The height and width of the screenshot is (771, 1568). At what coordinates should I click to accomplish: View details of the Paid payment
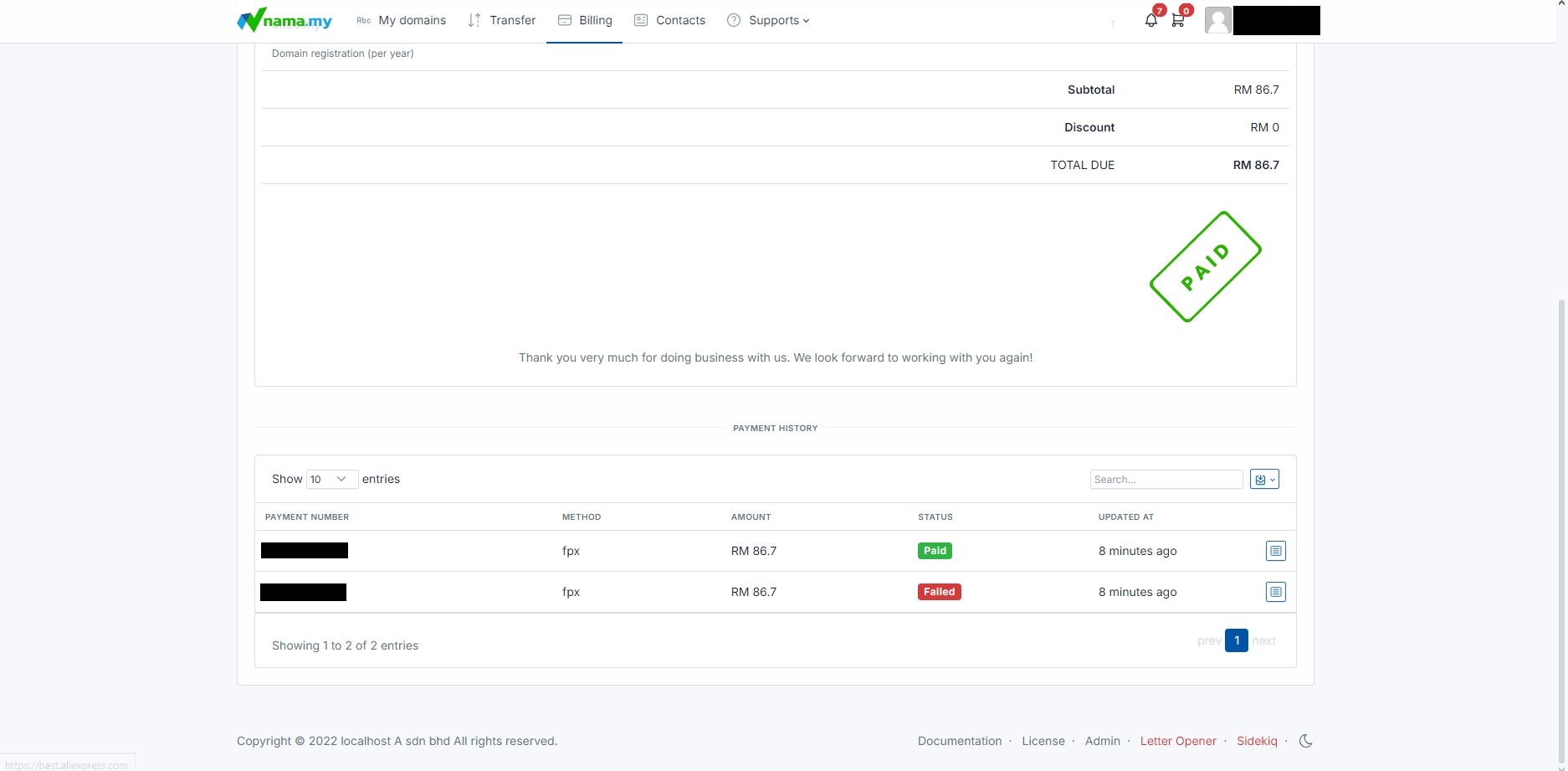1275,551
